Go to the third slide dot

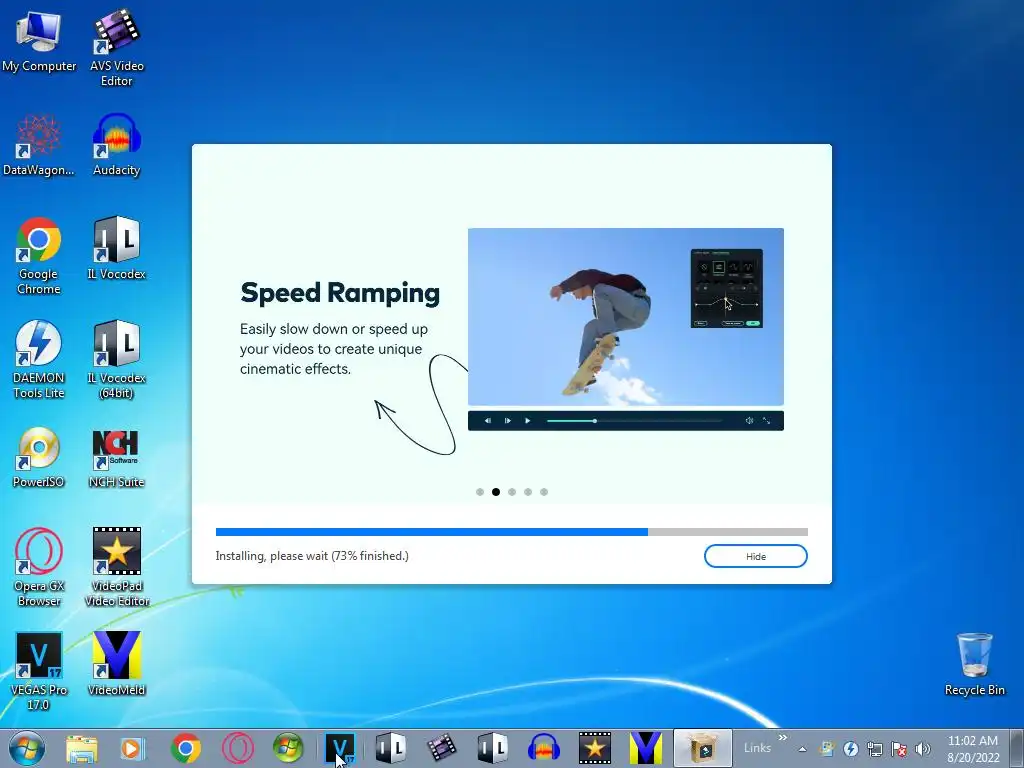[512, 492]
